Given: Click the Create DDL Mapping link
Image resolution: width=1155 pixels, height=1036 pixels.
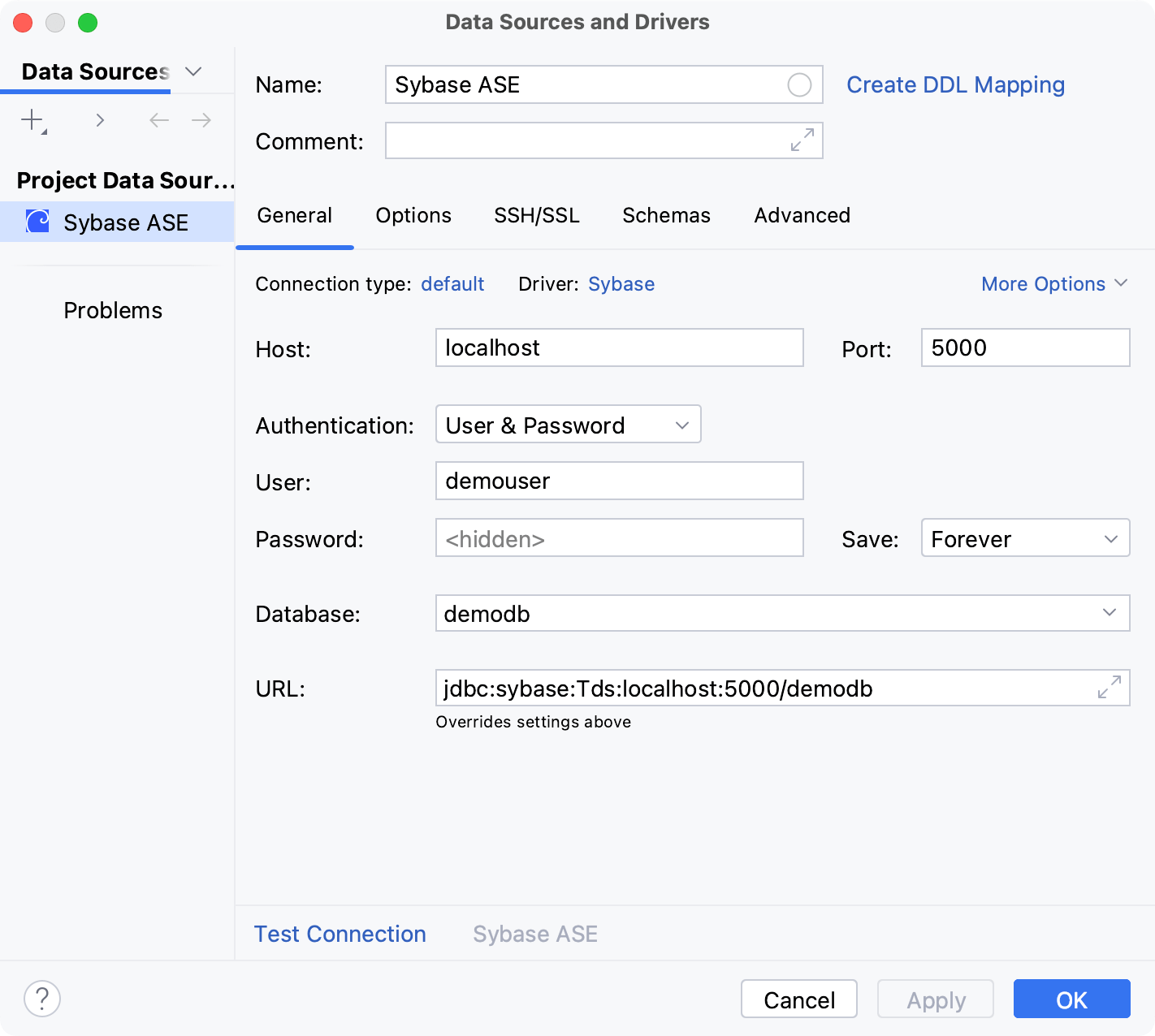Looking at the screenshot, I should [x=956, y=84].
